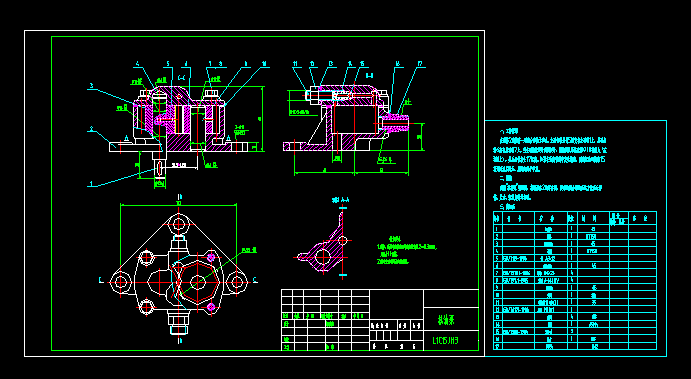
Task: Click the last row of the parts list
Action: [575, 346]
